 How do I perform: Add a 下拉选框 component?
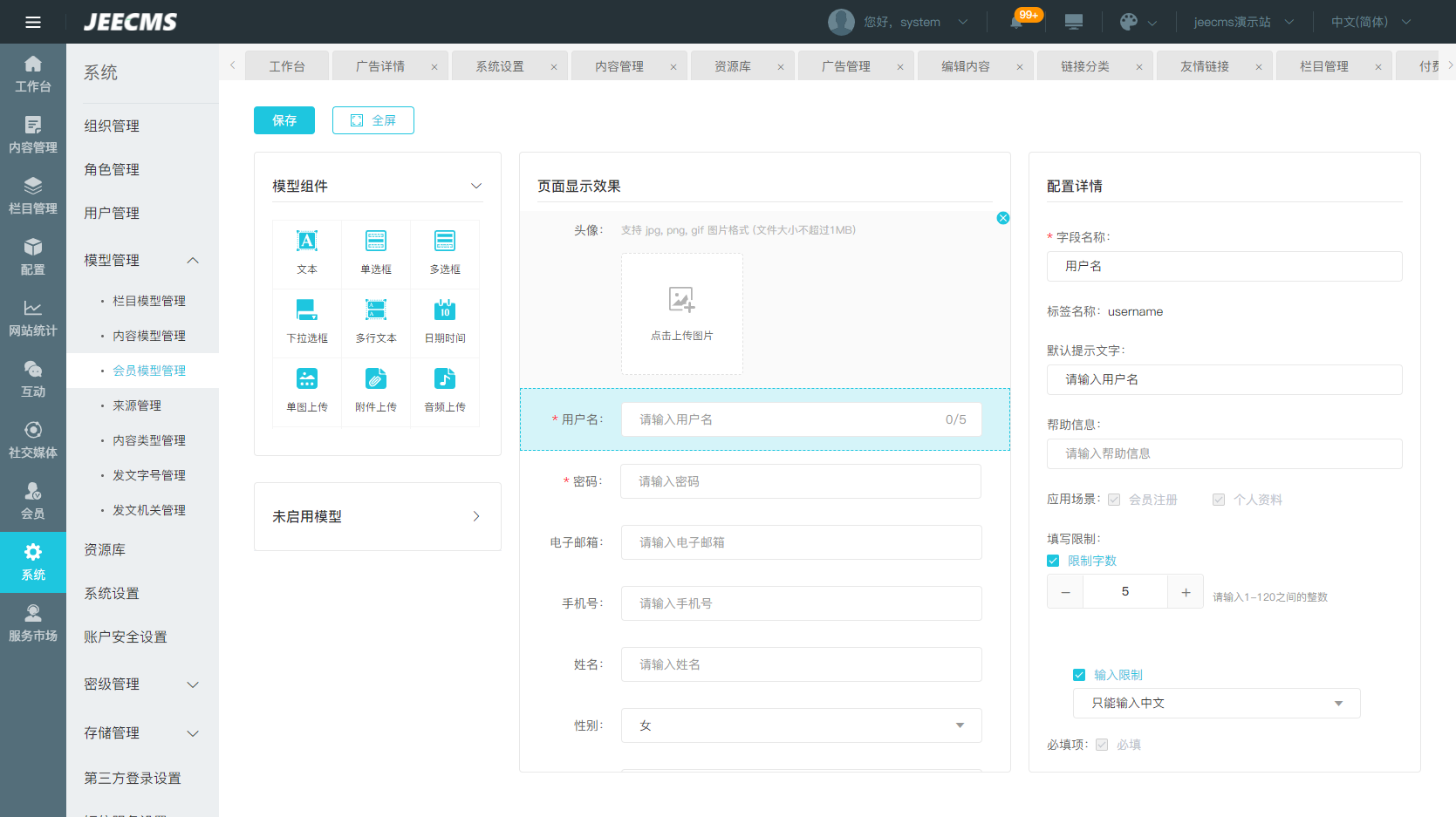pos(307,323)
